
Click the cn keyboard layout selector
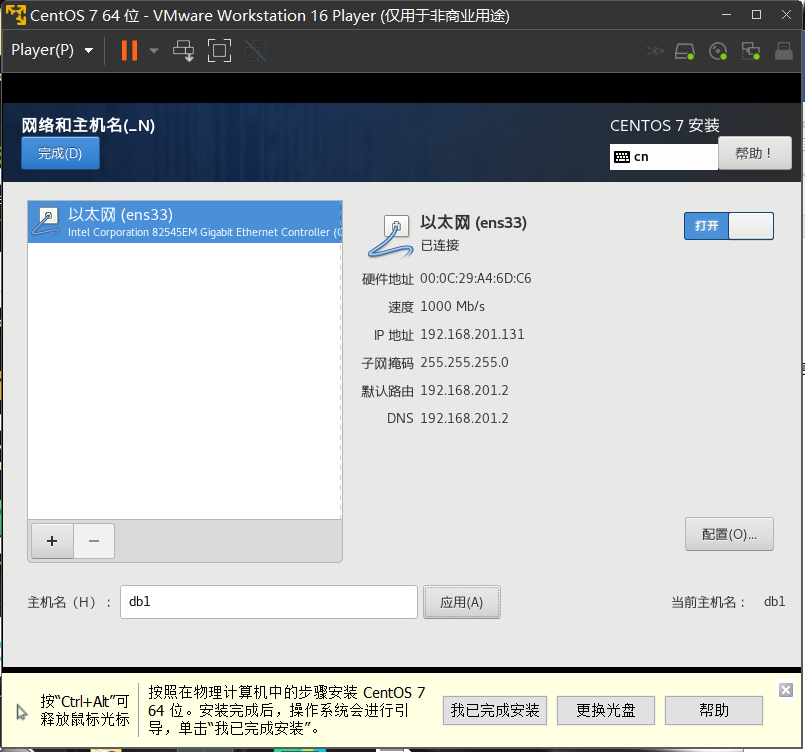click(663, 156)
